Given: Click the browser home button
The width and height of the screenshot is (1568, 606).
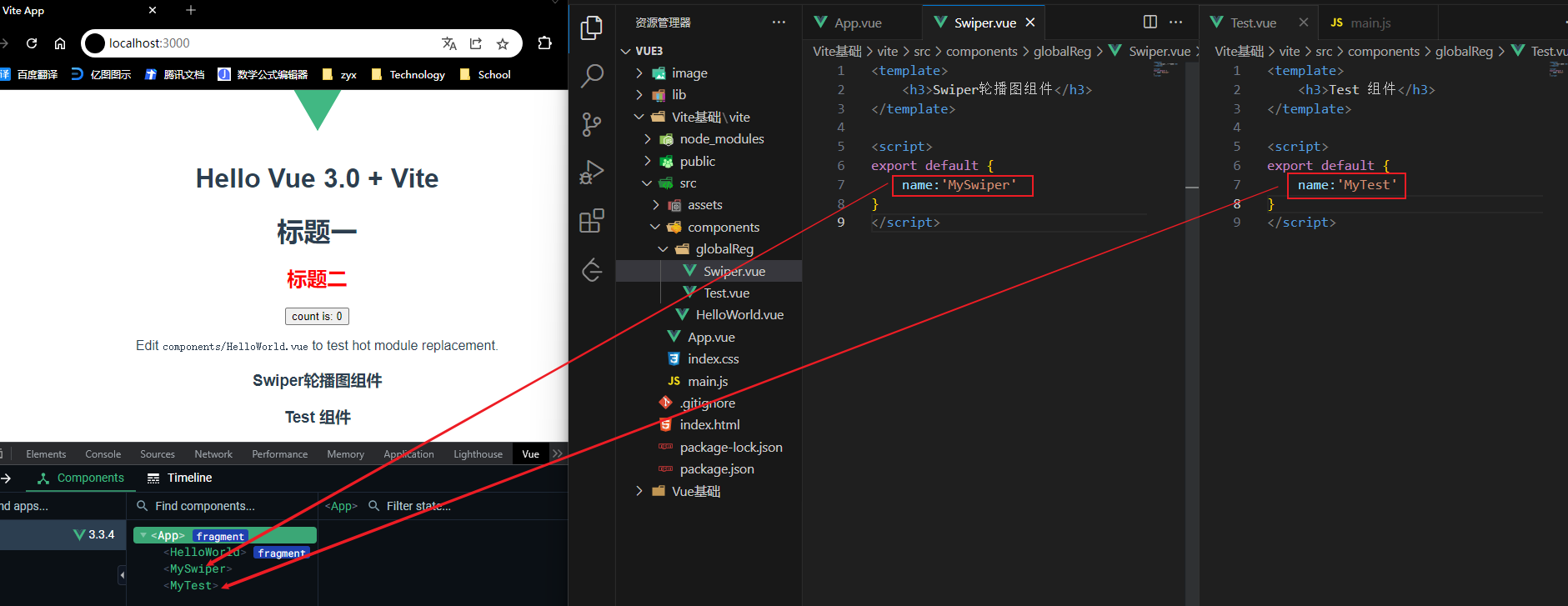Looking at the screenshot, I should click(x=60, y=43).
